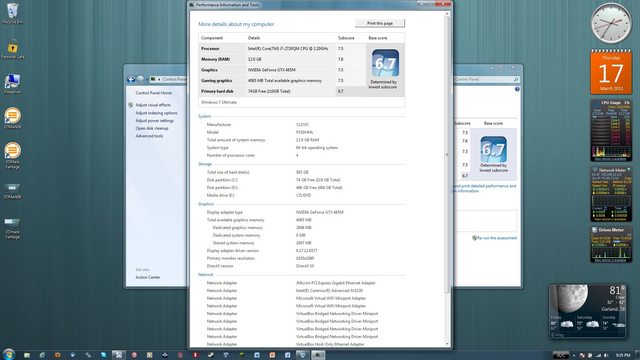This screenshot has width=640, height=360.
Task: Click the Number of processor cores label
Action: pyautogui.click(x=231, y=156)
